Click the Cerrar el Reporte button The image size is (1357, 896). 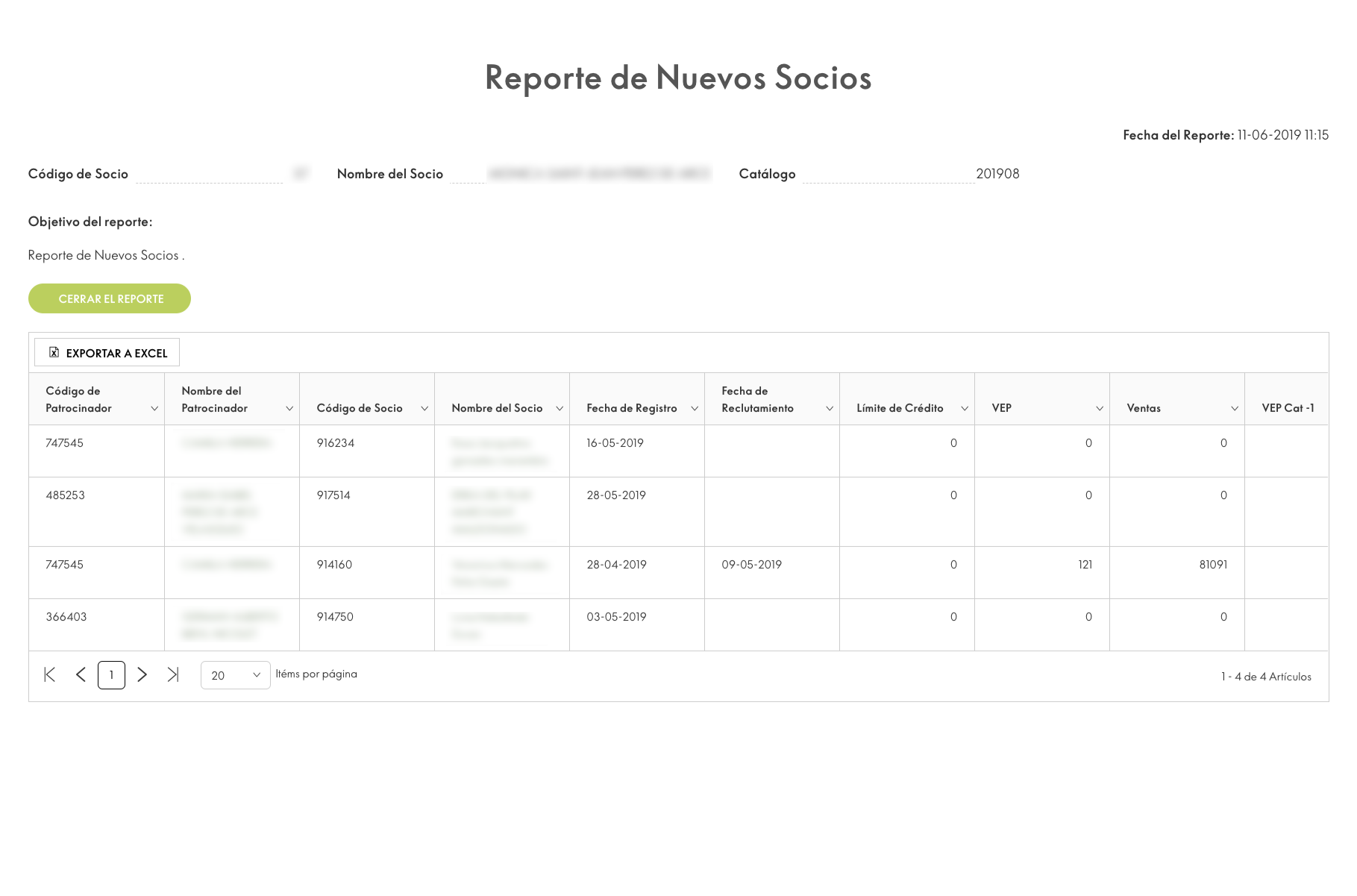(x=110, y=298)
